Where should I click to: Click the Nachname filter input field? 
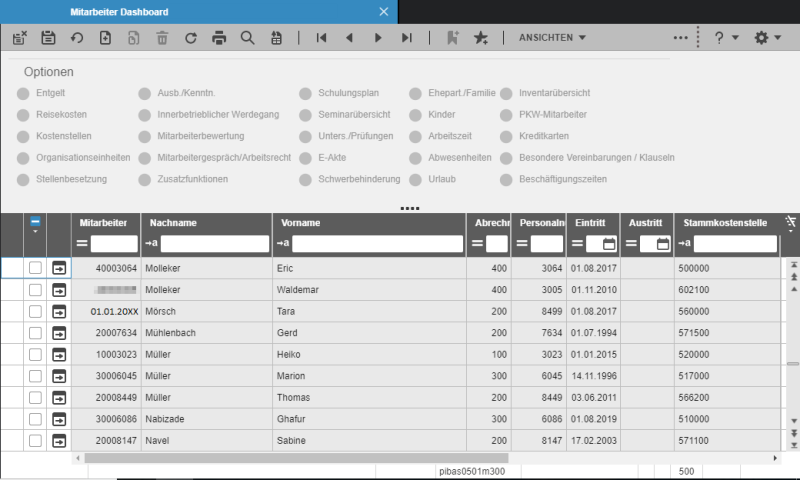tap(215, 244)
